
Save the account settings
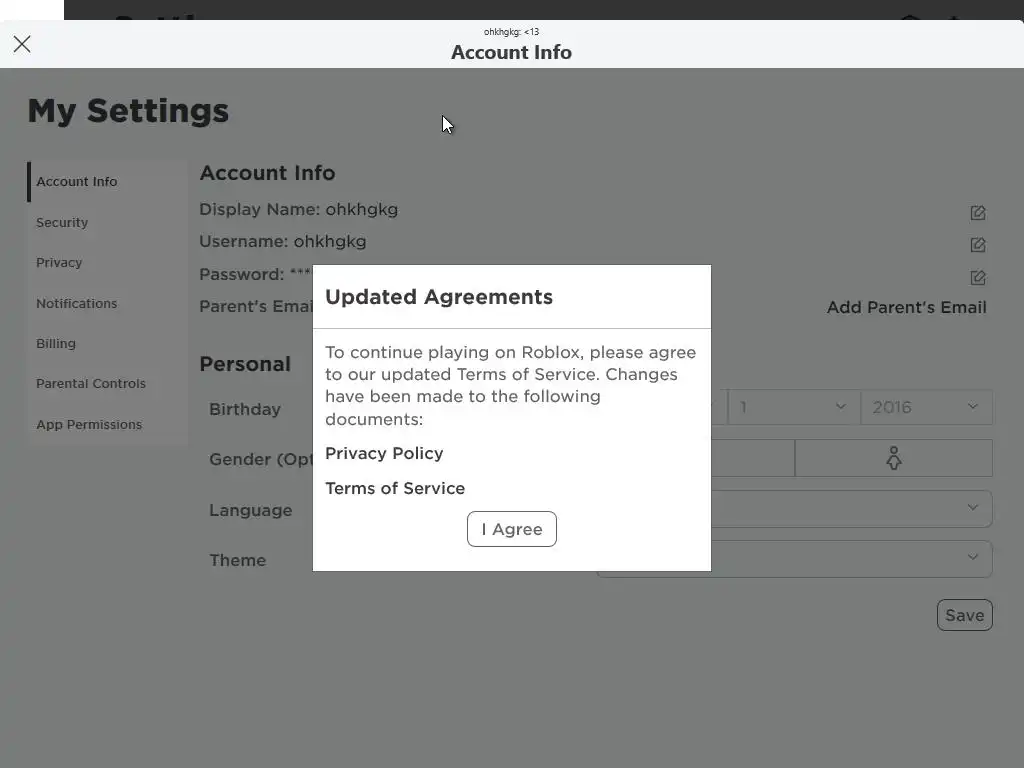[x=965, y=615]
